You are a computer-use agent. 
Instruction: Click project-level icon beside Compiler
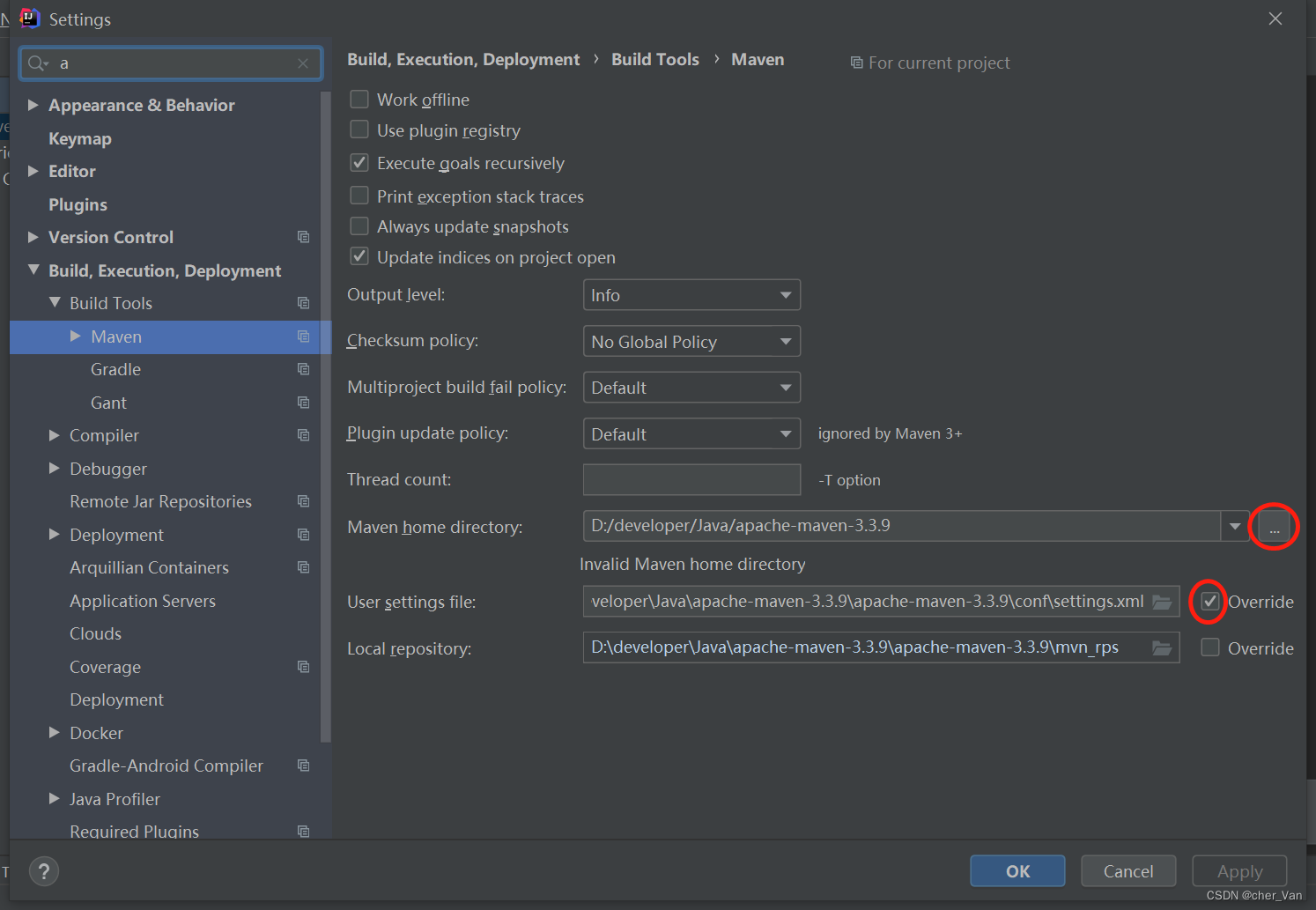(304, 435)
